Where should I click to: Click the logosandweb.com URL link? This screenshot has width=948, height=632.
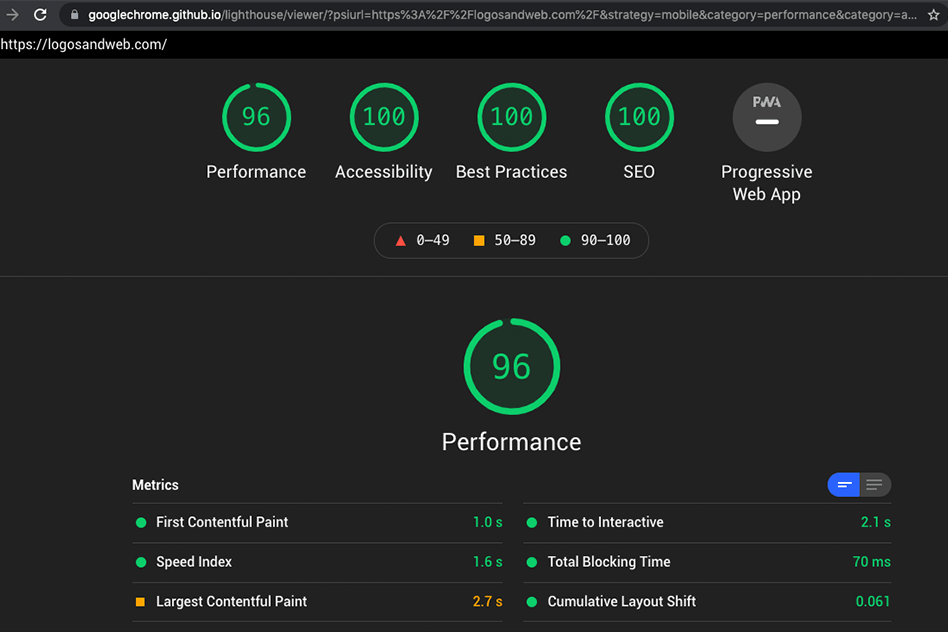(x=83, y=45)
